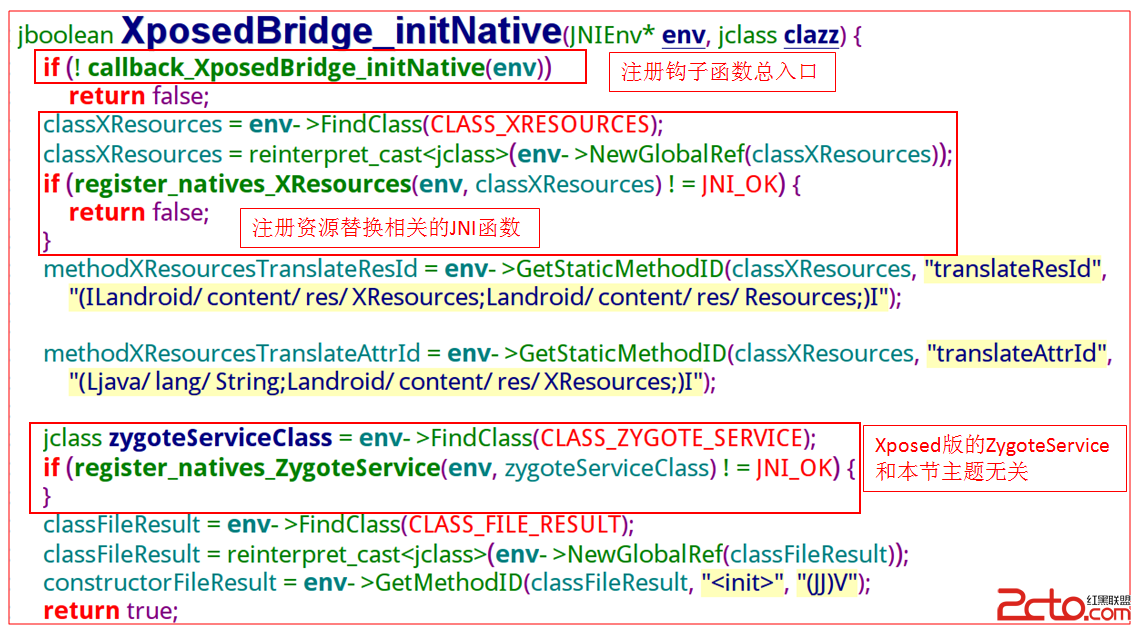Select 'register_natives_XResources' function call
The height and width of the screenshot is (631, 1134).
click(x=243, y=184)
